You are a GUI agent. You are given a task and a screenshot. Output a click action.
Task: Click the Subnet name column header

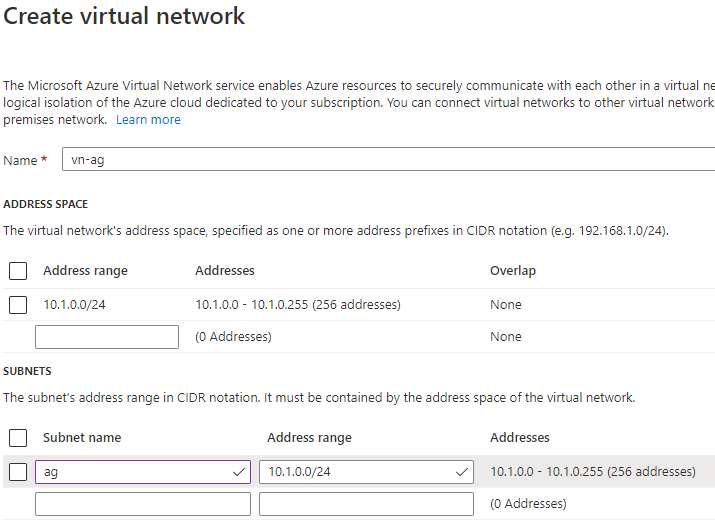[82, 438]
